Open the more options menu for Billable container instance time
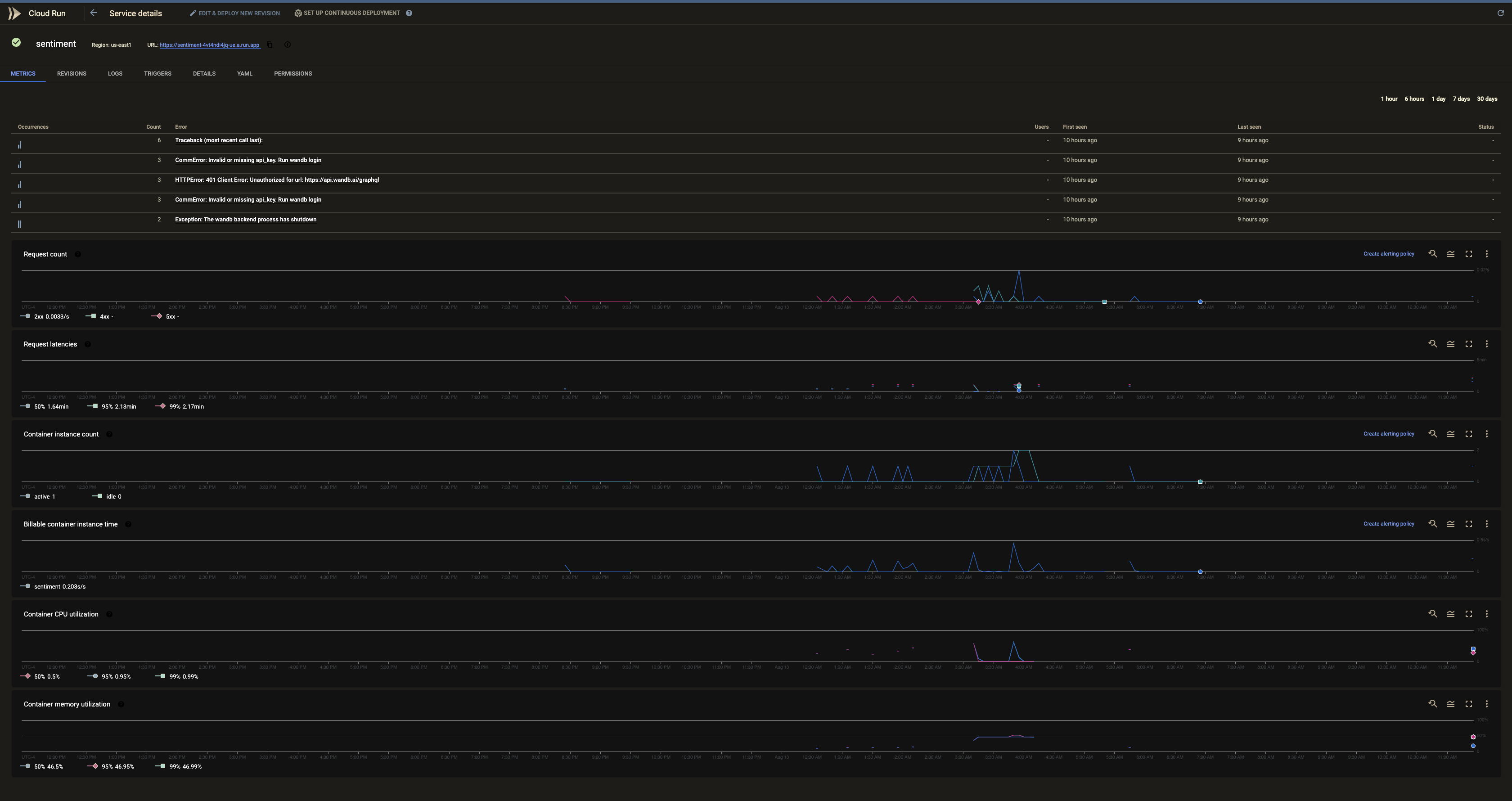This screenshot has width=1512, height=801. click(1486, 524)
